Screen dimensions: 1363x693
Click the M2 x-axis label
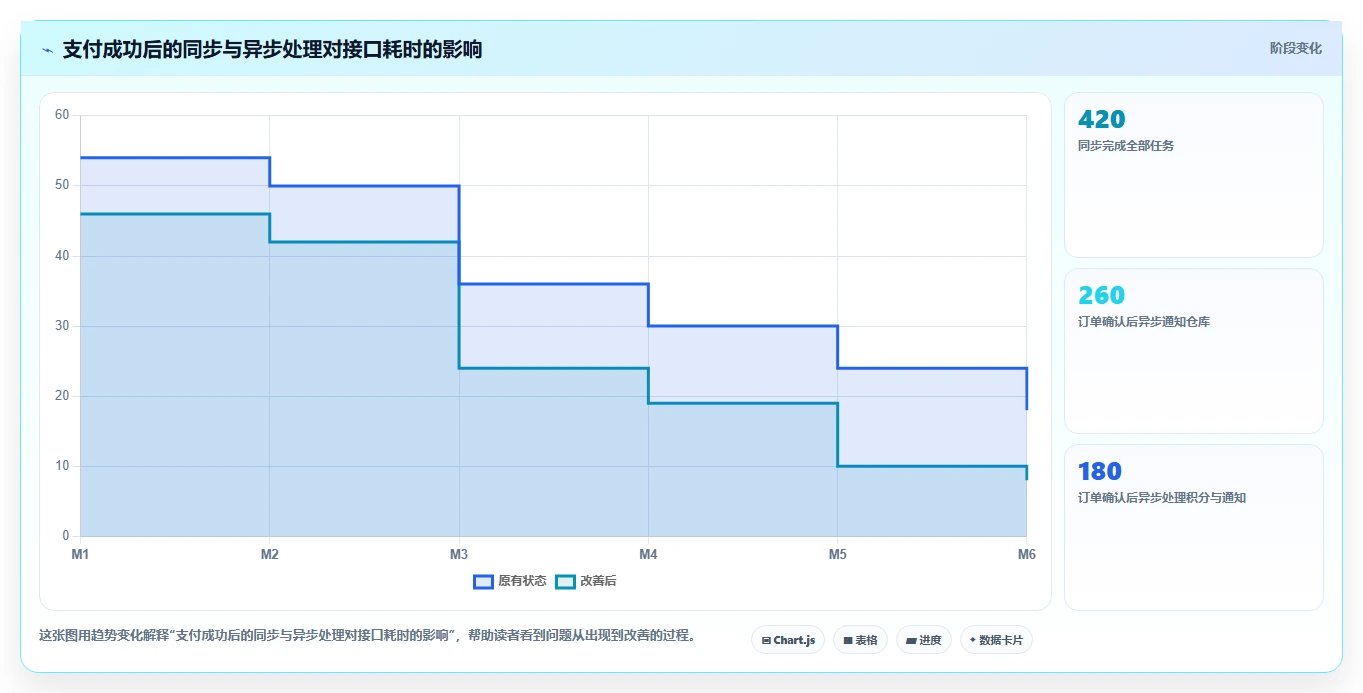[x=269, y=554]
